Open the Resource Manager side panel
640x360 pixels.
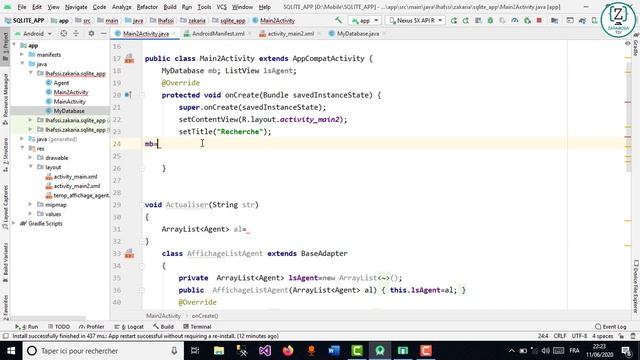tap(5, 99)
